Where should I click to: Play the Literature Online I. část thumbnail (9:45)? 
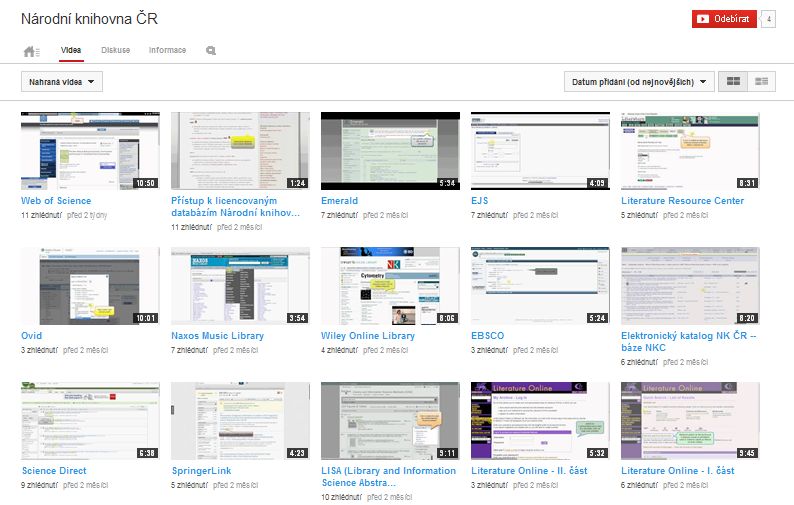[x=690, y=421]
